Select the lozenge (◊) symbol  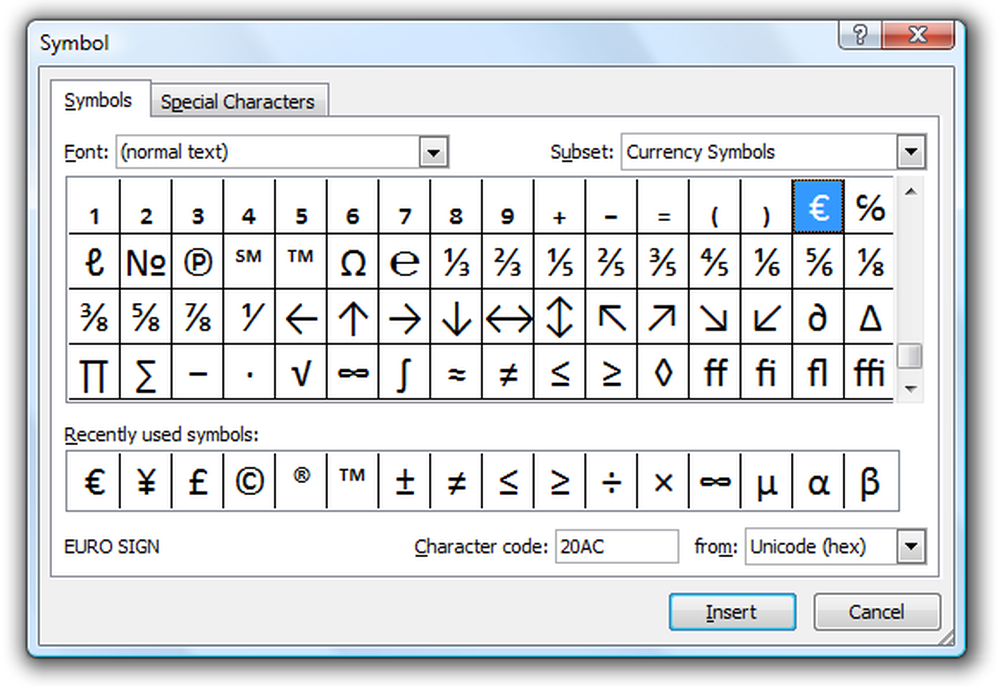pos(663,372)
